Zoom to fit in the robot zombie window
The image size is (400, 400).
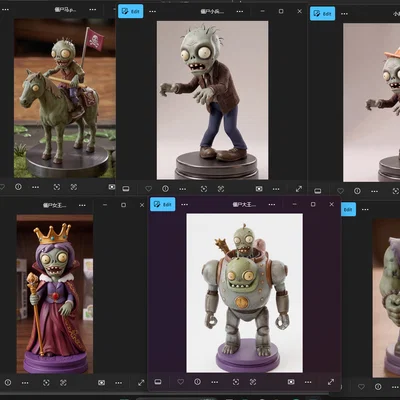pos(236,382)
